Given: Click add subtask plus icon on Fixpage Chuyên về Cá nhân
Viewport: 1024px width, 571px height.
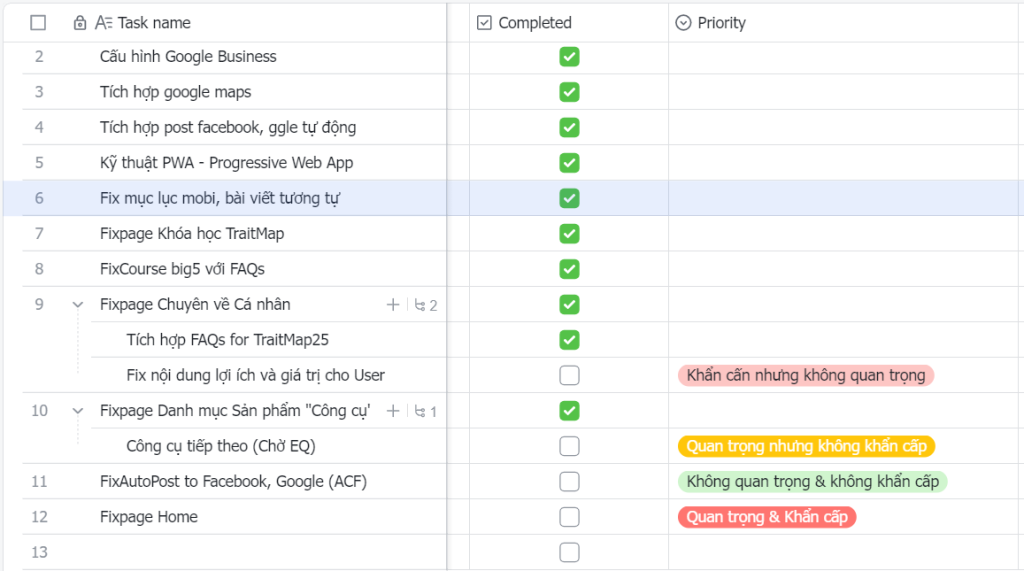Looking at the screenshot, I should (x=393, y=305).
